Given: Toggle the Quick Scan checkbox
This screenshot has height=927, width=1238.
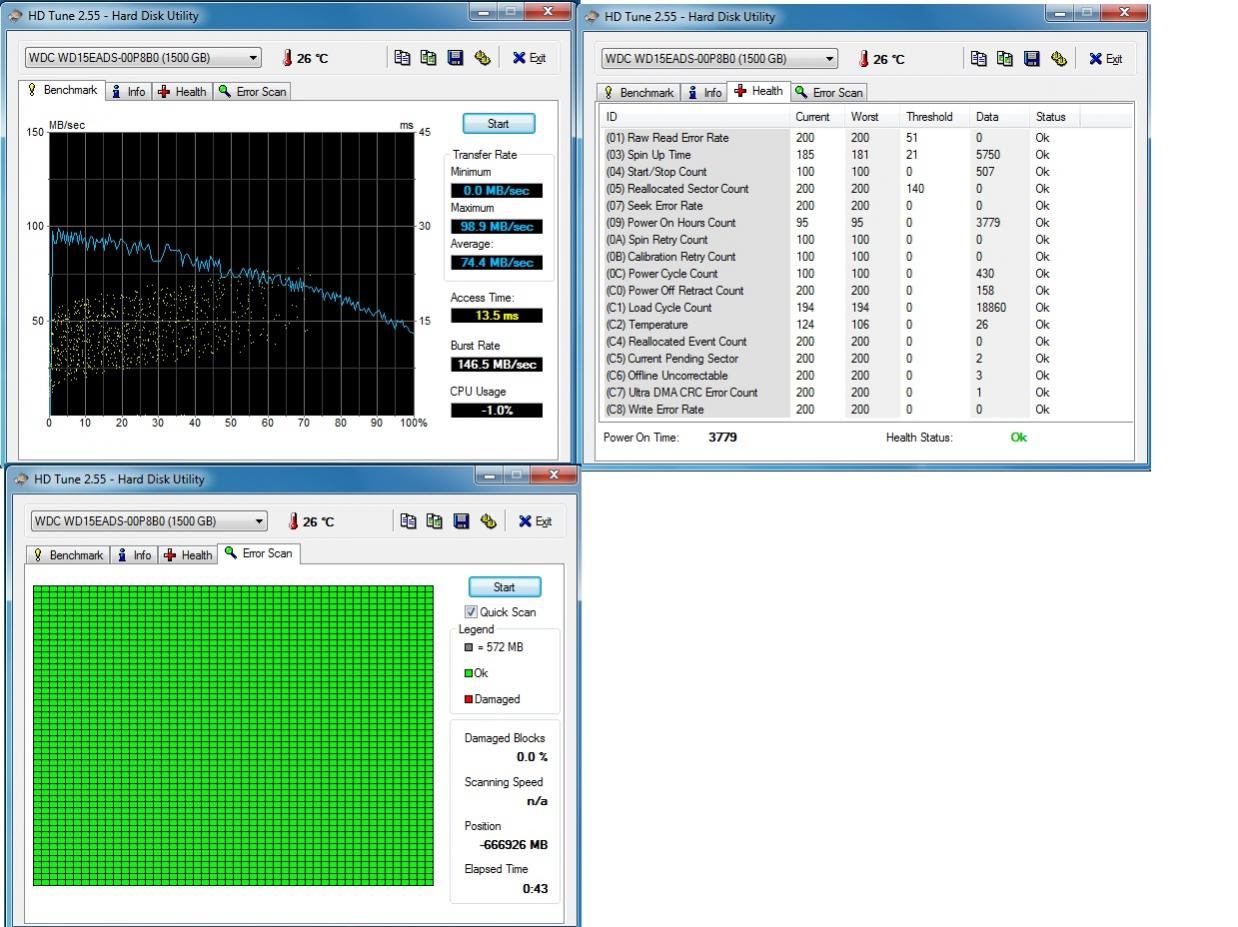Looking at the screenshot, I should pos(471,612).
